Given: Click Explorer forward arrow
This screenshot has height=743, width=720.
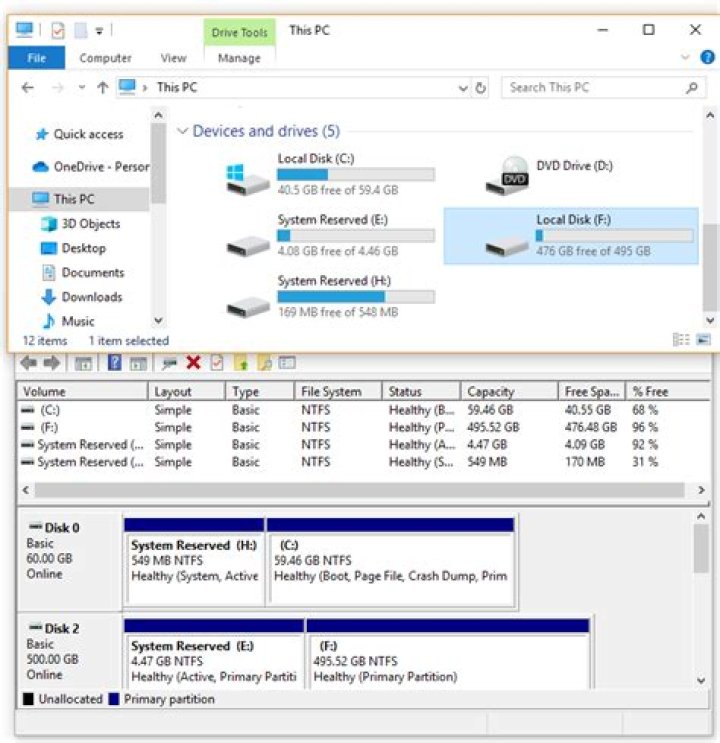Looking at the screenshot, I should pos(57,88).
